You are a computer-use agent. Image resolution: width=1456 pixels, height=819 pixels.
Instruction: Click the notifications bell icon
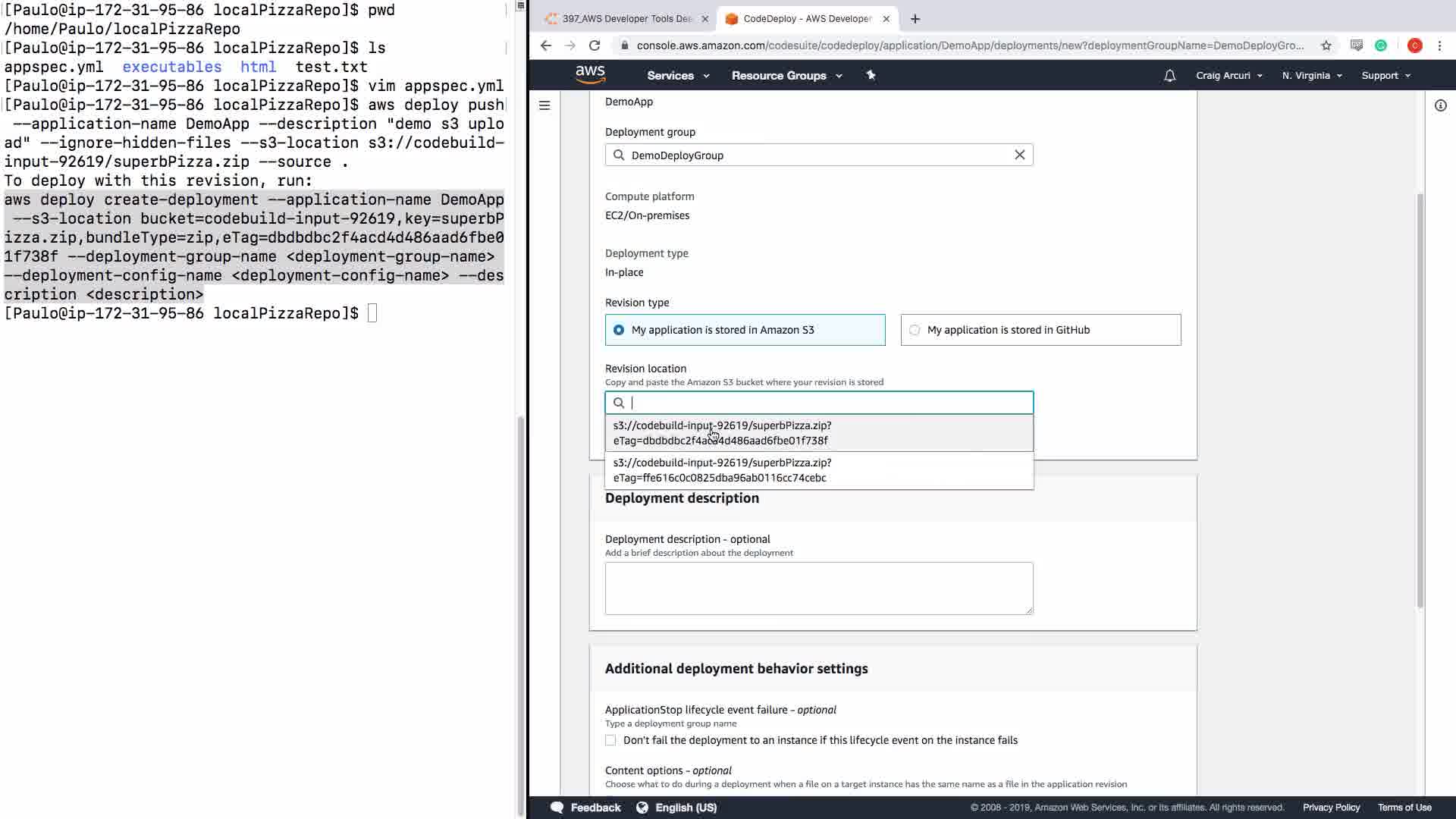tap(1169, 76)
